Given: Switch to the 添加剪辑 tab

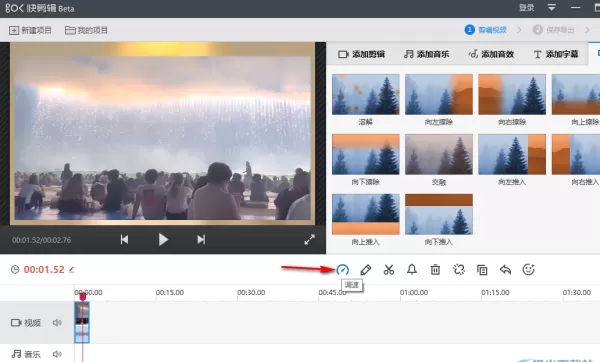Looking at the screenshot, I should coord(362,54).
